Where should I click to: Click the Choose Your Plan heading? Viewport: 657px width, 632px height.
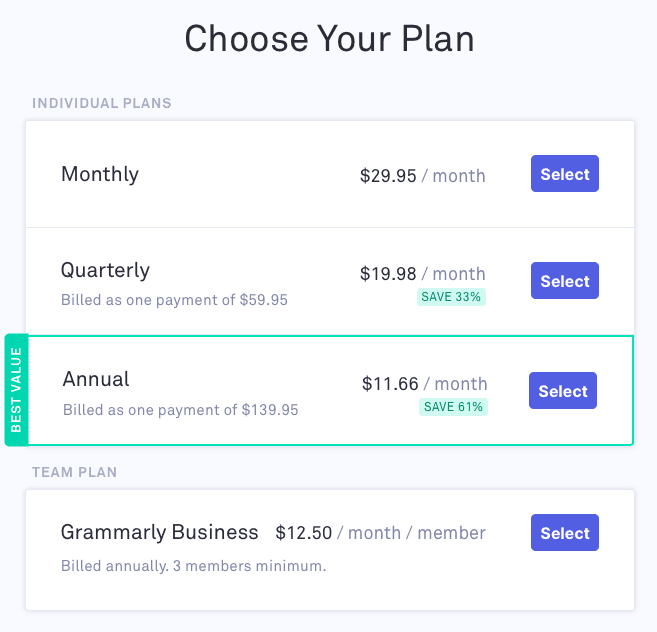pos(329,39)
